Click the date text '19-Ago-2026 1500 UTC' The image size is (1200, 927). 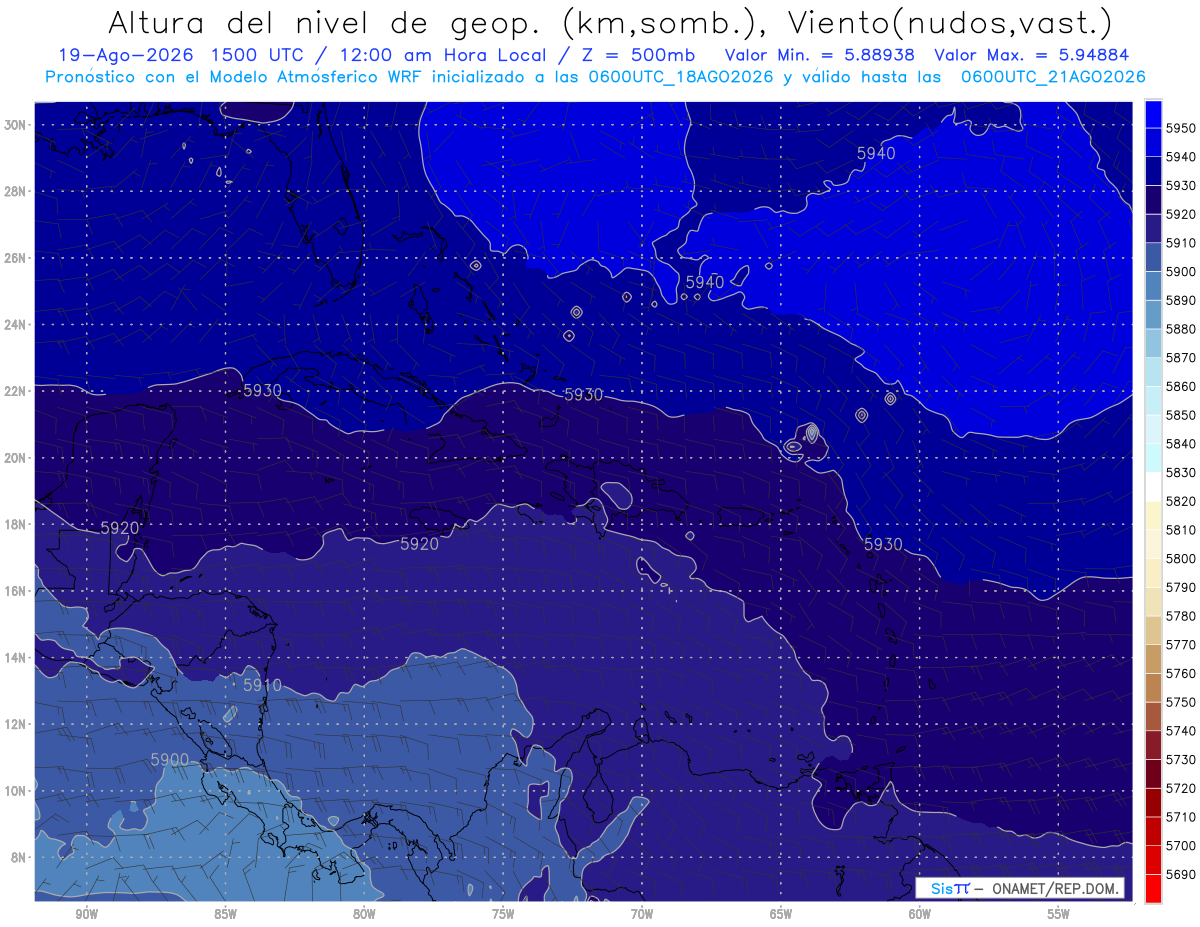[185, 55]
